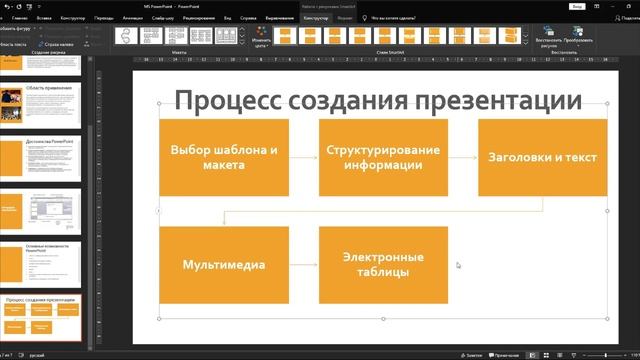Viewport: 640px width, 360px height.
Task: Switch to the SmartArt Формат tab
Action: pyautogui.click(x=345, y=18)
